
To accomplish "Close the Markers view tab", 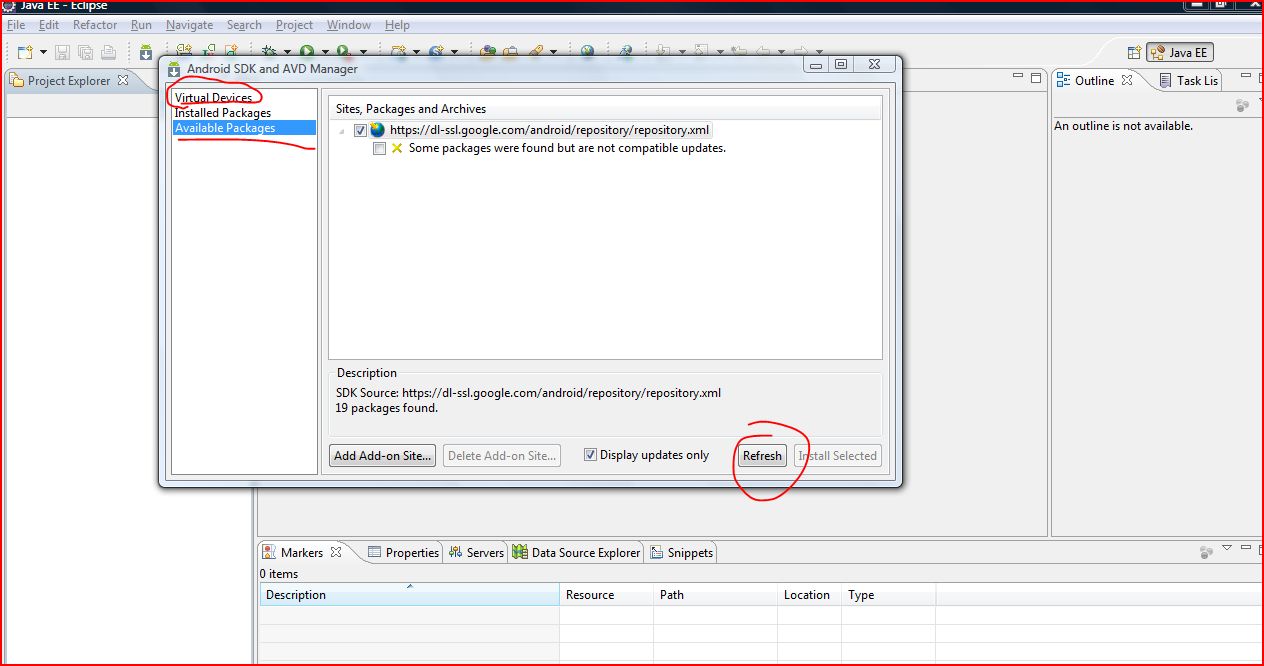I will 336,552.
